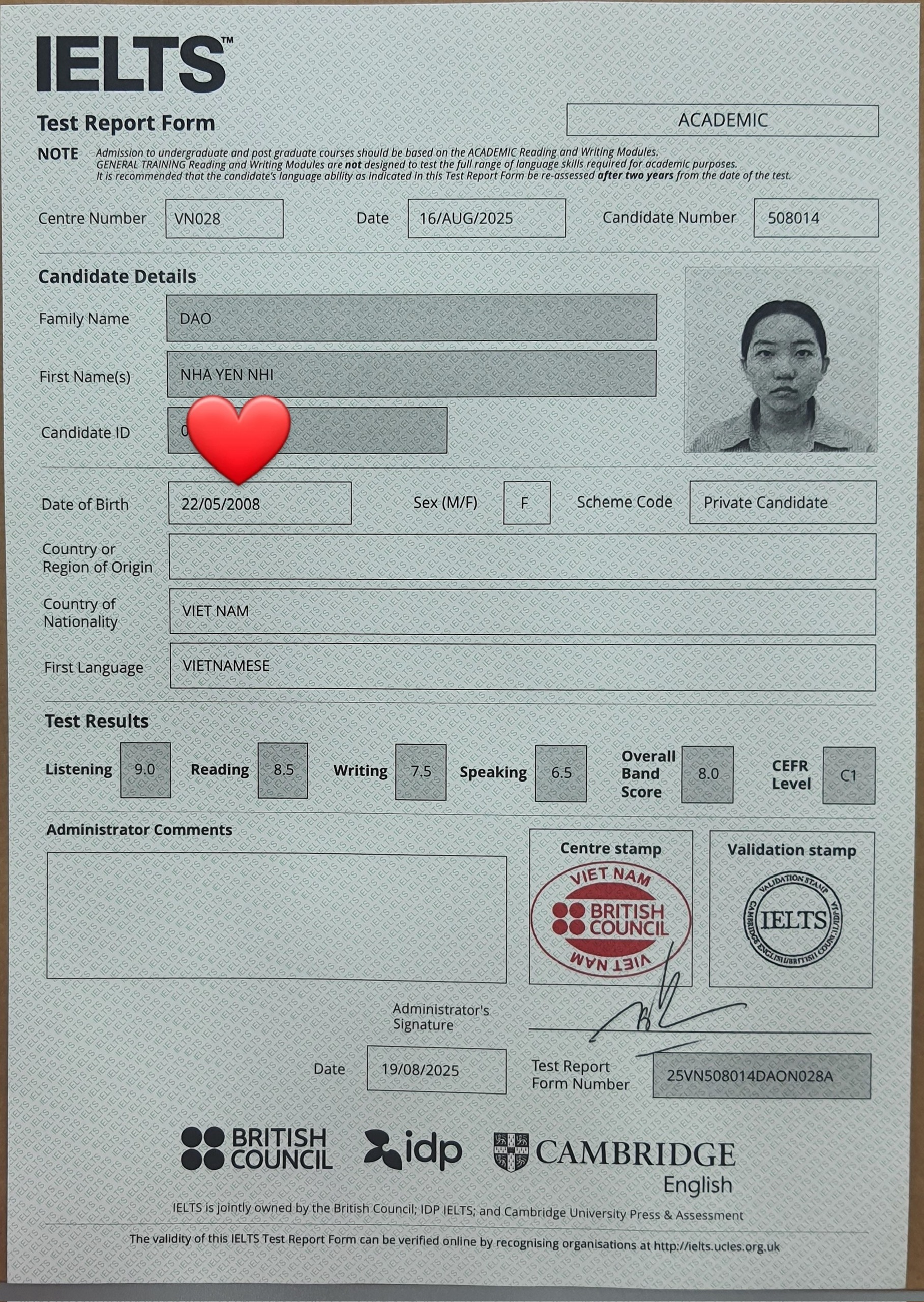Click the 'Scheme Code' label
Viewport: 924px width, 1302px height.
coord(624,502)
